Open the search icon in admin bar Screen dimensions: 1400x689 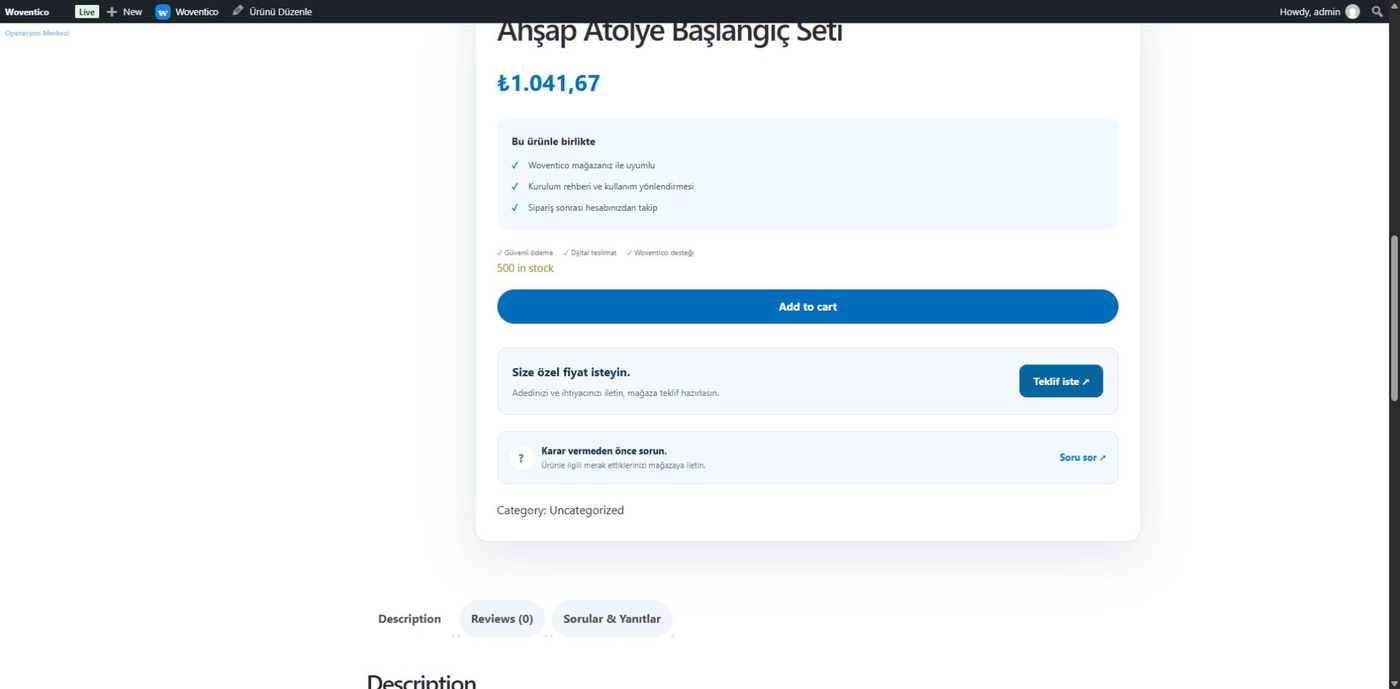1377,12
